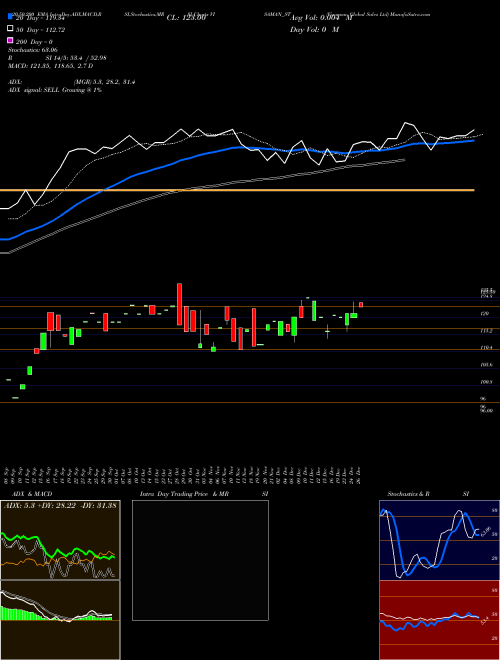
Task: Click the 'Intra Day Trading Price & MR' title
Action: click(184, 494)
